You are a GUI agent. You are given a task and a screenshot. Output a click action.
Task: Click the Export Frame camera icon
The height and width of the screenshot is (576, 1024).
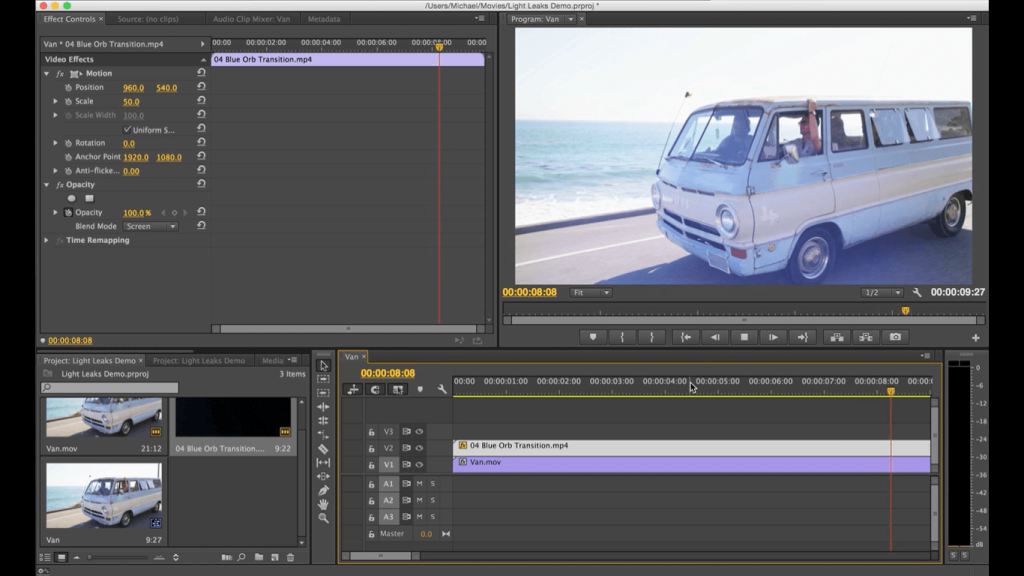click(x=897, y=336)
